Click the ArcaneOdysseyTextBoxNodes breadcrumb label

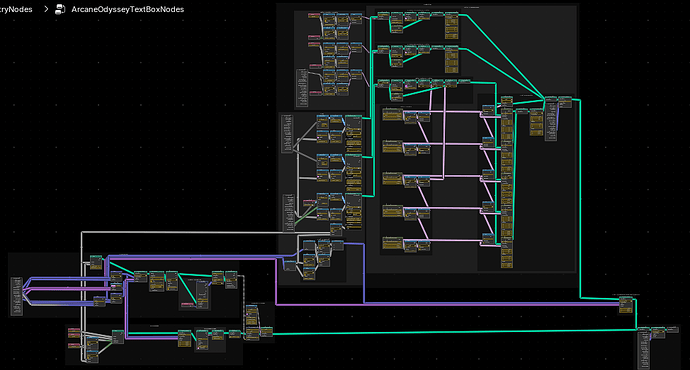[x=128, y=9]
